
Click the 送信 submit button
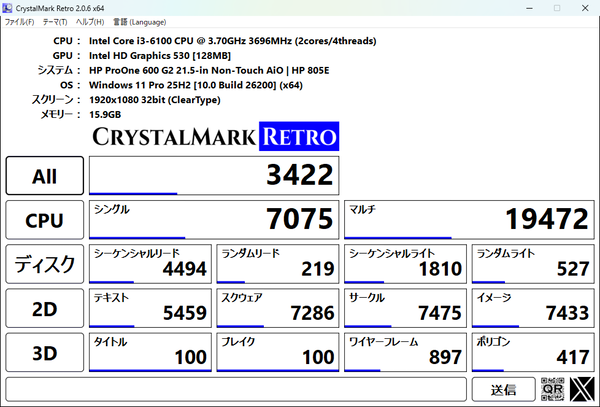504,389
